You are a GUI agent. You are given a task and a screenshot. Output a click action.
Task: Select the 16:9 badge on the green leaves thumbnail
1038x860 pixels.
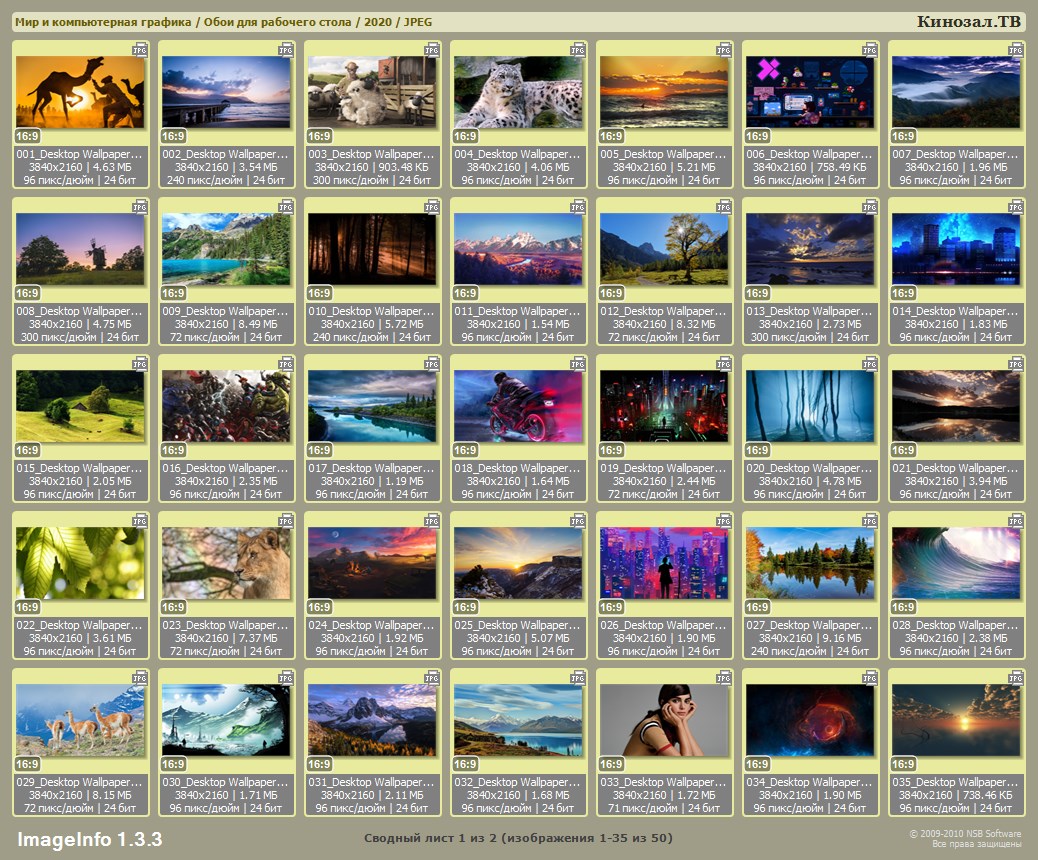click(x=27, y=607)
